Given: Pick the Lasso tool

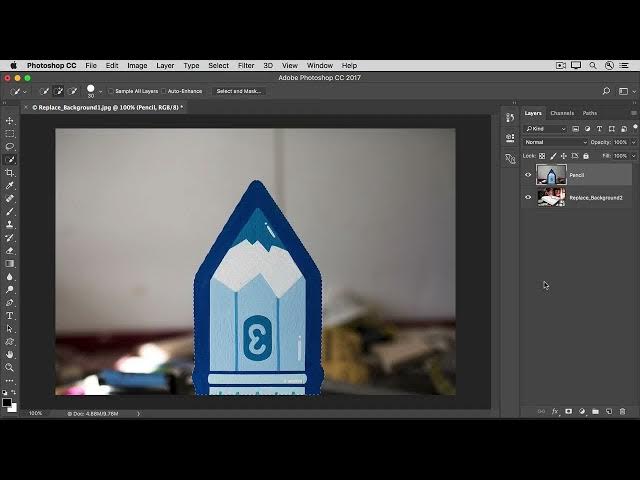Looking at the screenshot, I should pyautogui.click(x=10, y=147).
